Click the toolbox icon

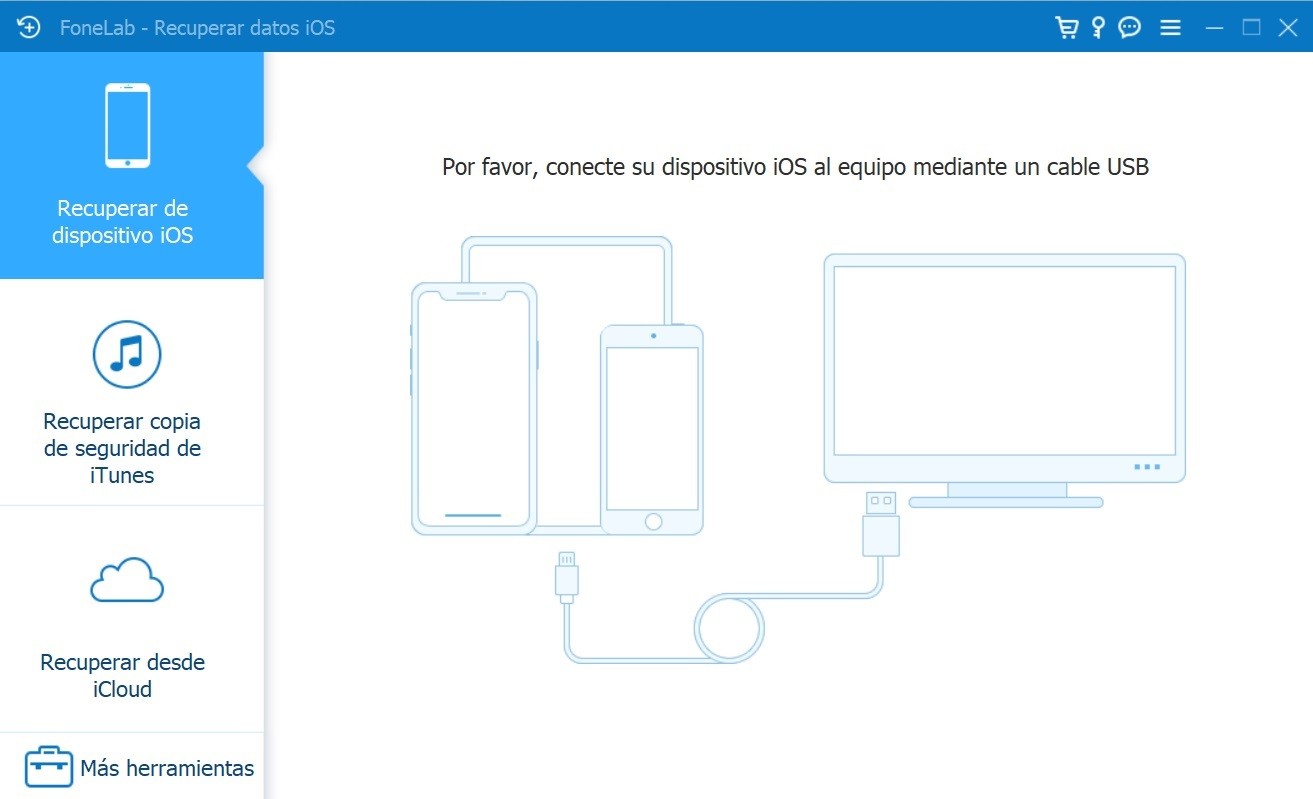(49, 767)
